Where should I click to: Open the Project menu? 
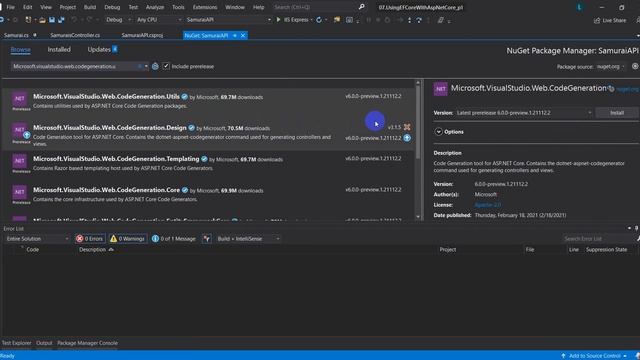tap(67, 7)
